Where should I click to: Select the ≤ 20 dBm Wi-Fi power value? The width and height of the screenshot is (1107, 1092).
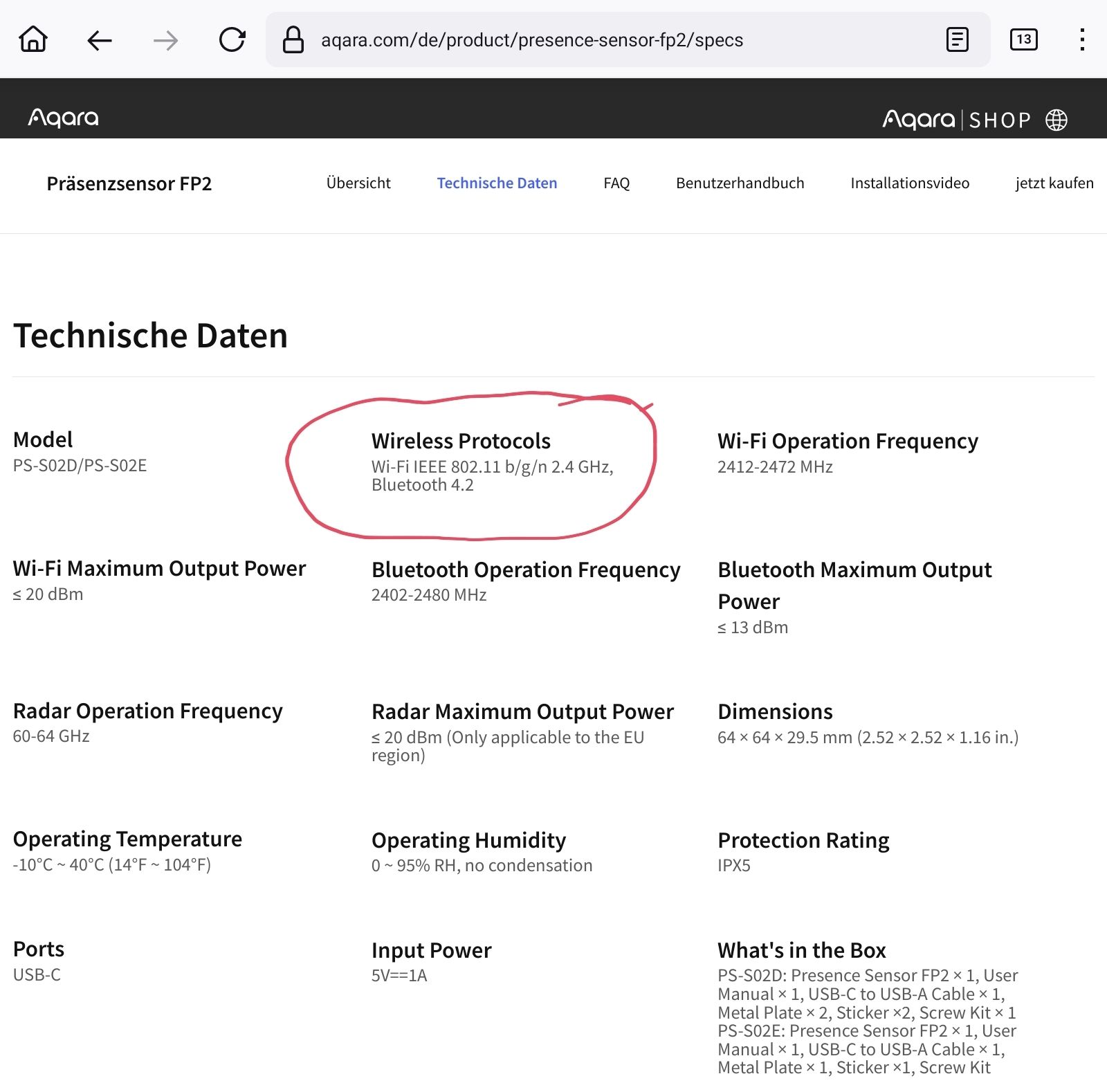click(48, 594)
